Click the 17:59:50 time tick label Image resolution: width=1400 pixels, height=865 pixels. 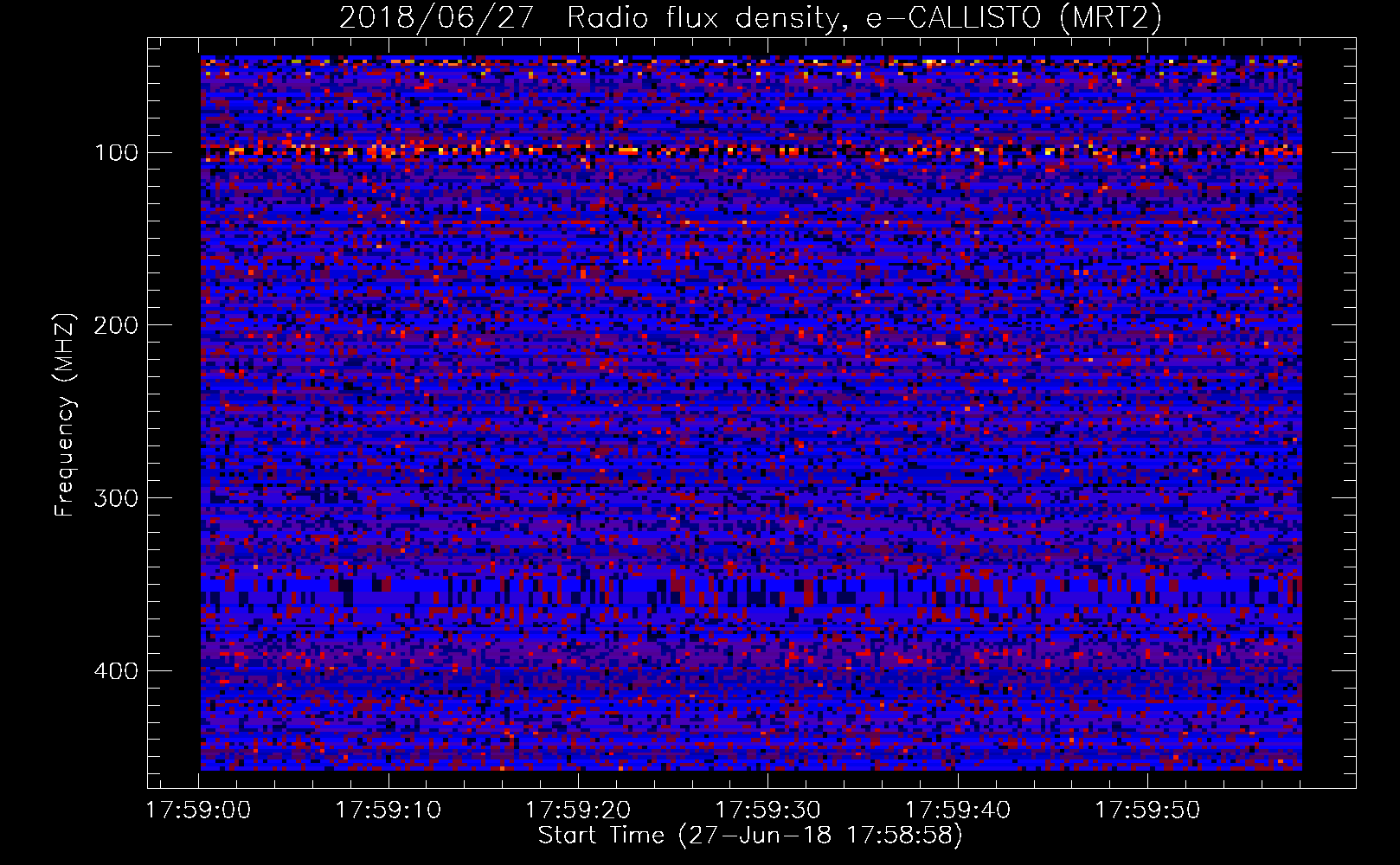pyautogui.click(x=1147, y=811)
